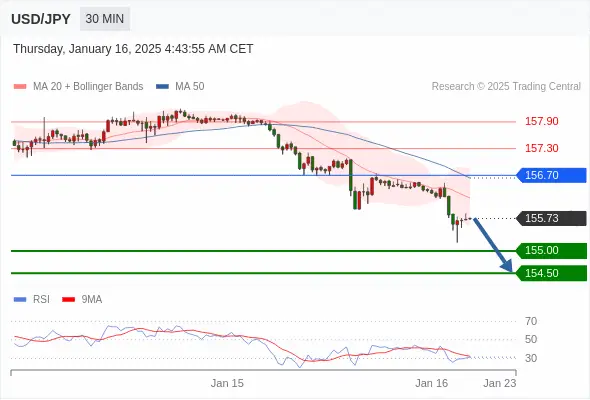This screenshot has width=590, height=400.
Task: Toggle the MA 50 legend swatch
Action: (162, 87)
